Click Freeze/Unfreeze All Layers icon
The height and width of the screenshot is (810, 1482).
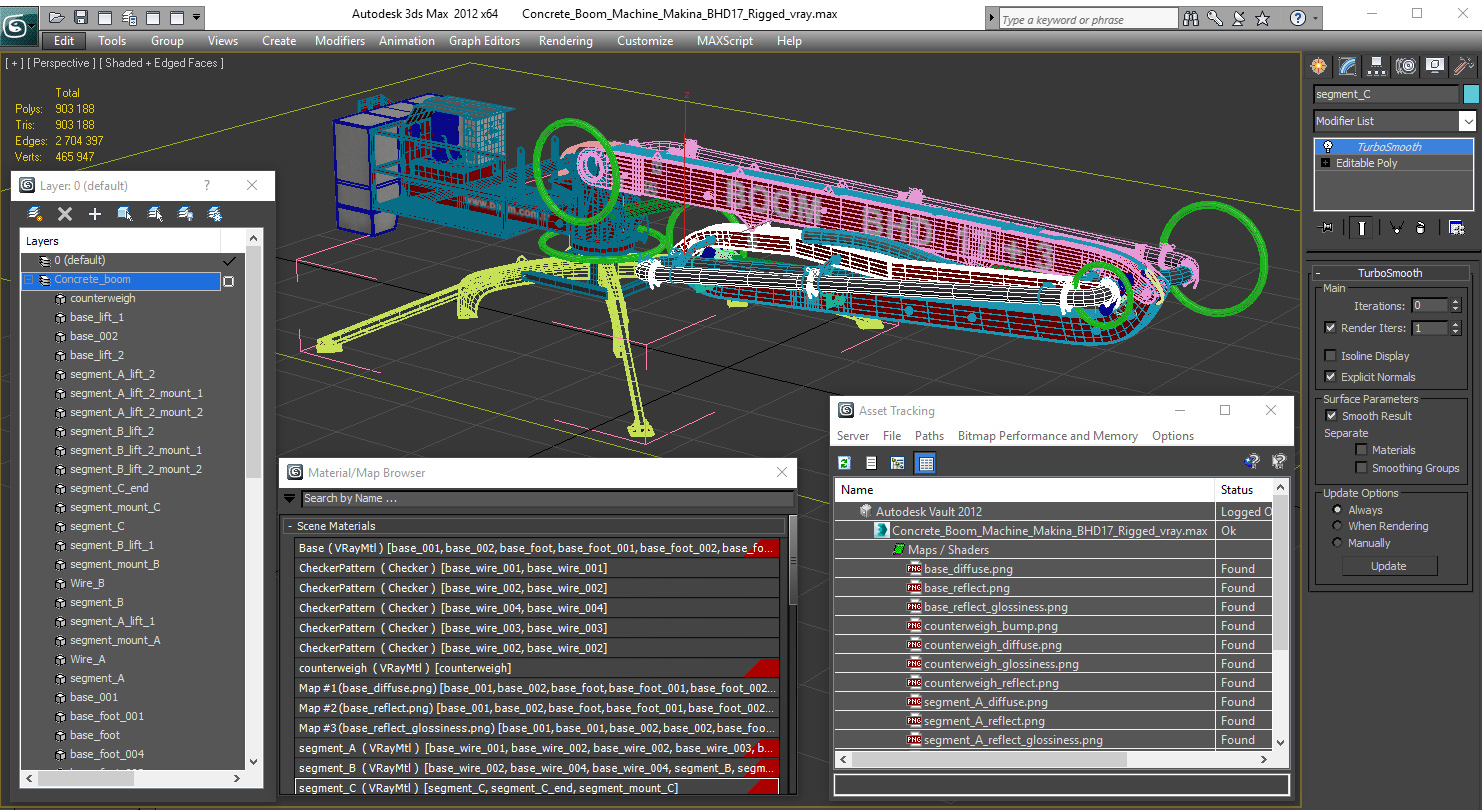215,214
